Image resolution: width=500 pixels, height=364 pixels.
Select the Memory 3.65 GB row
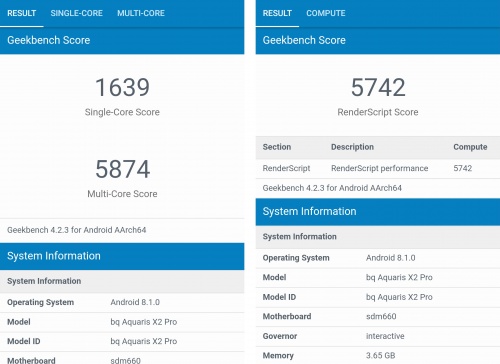tap(378, 355)
